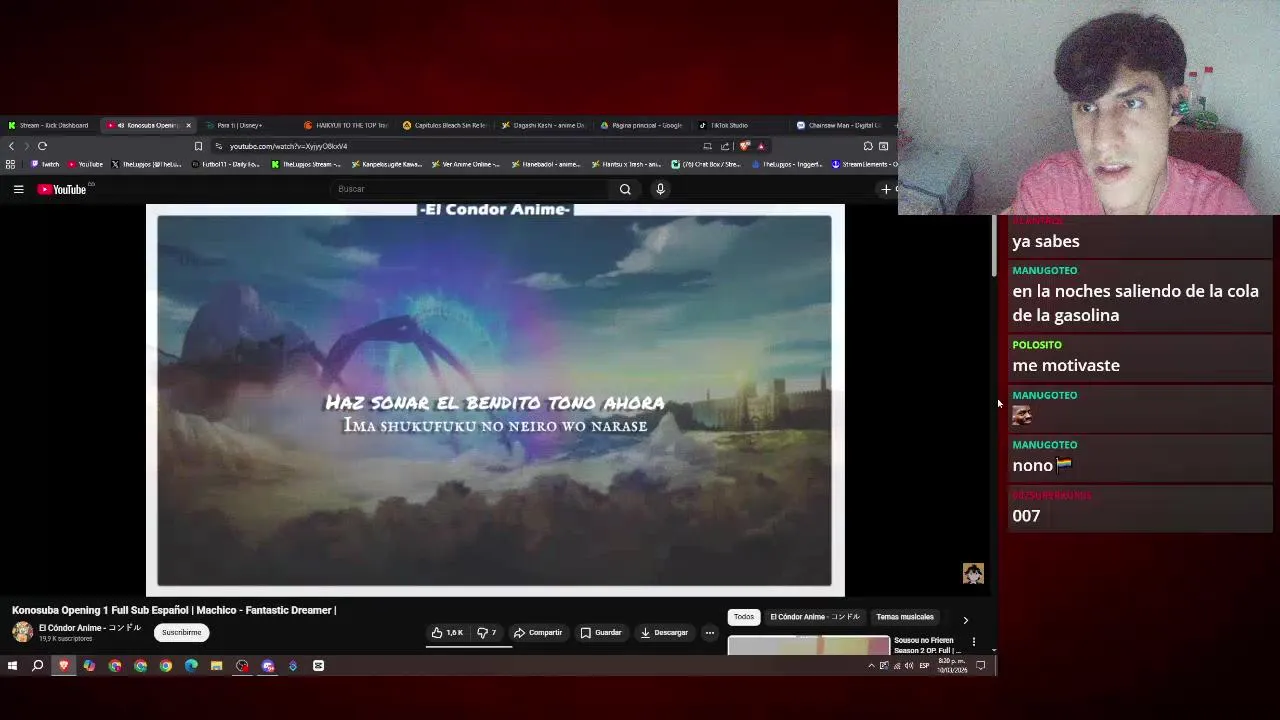
Task: Click the Suscribirme button
Action: click(181, 633)
